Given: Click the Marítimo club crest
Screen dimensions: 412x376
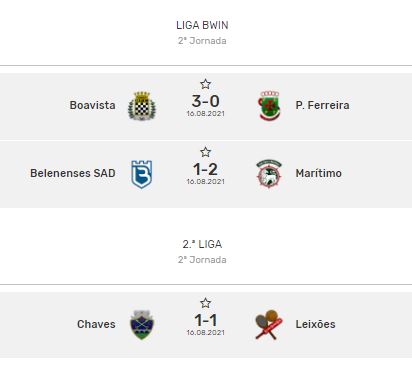Looking at the screenshot, I should (269, 174).
